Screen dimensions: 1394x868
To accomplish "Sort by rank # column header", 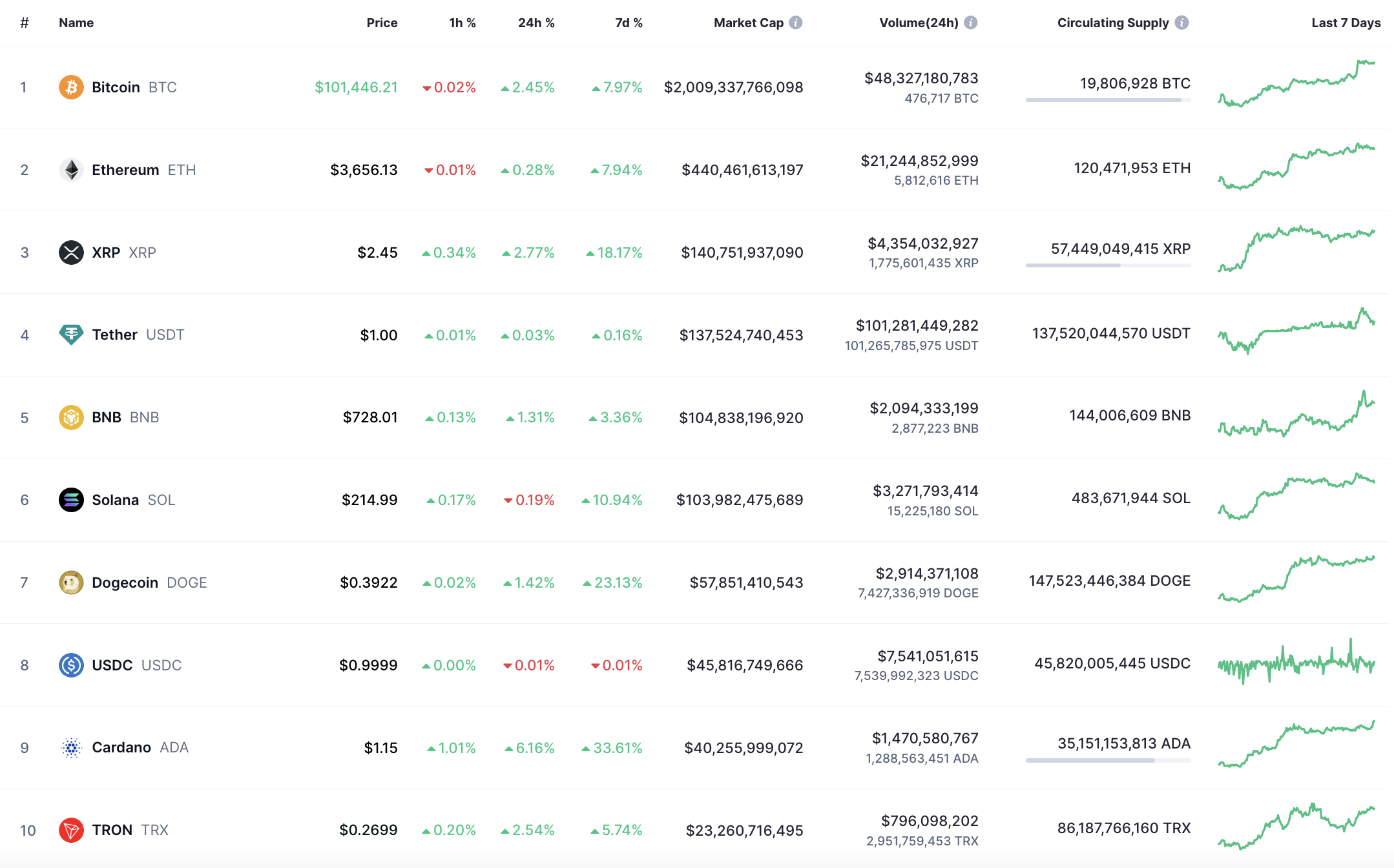I will pyautogui.click(x=25, y=23).
